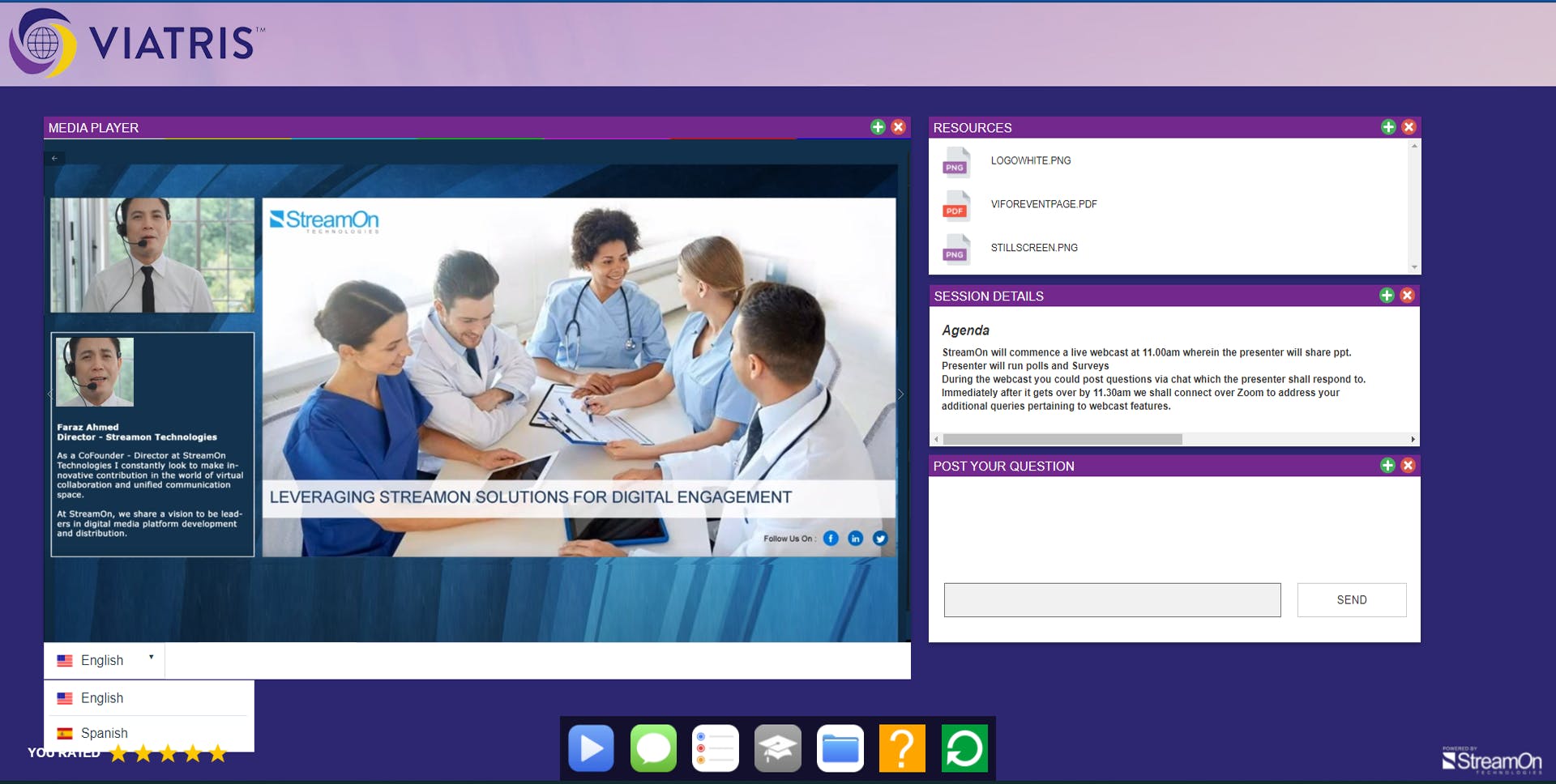Click the green refresh dock icon
This screenshot has width=1556, height=784.
pyautogui.click(x=964, y=748)
